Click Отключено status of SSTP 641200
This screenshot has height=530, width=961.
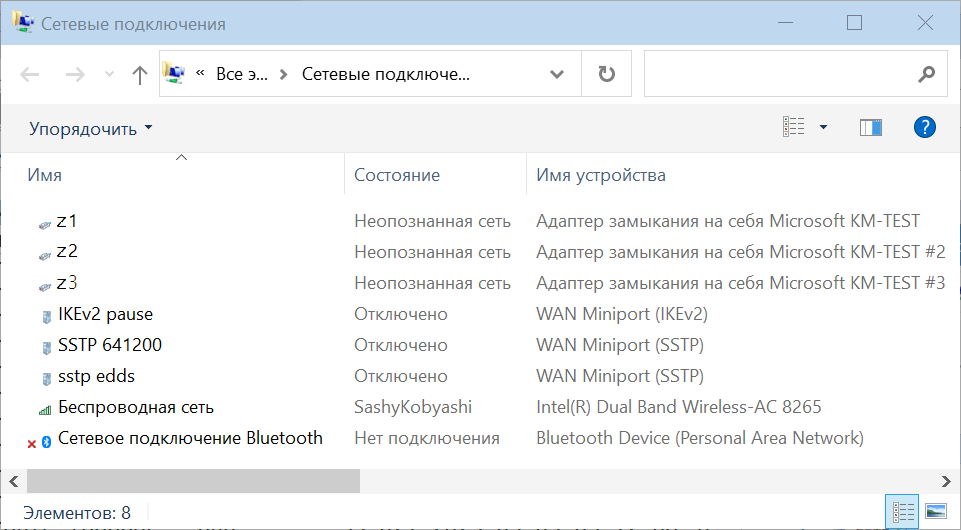401,345
